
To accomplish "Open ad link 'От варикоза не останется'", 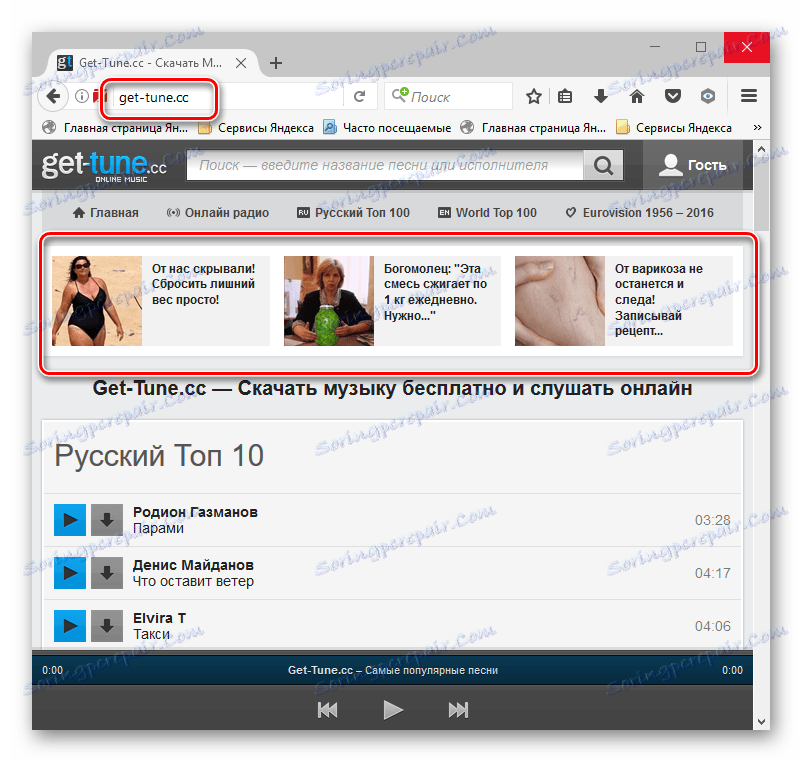I will 659,300.
